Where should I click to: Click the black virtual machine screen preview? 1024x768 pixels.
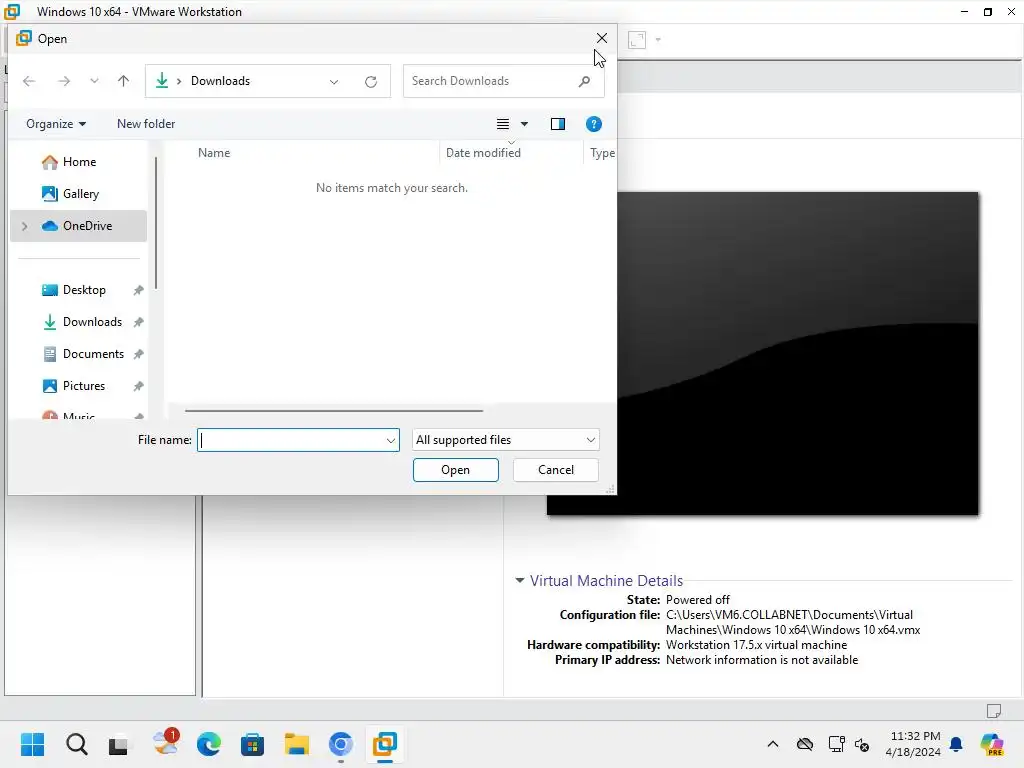[x=797, y=353]
